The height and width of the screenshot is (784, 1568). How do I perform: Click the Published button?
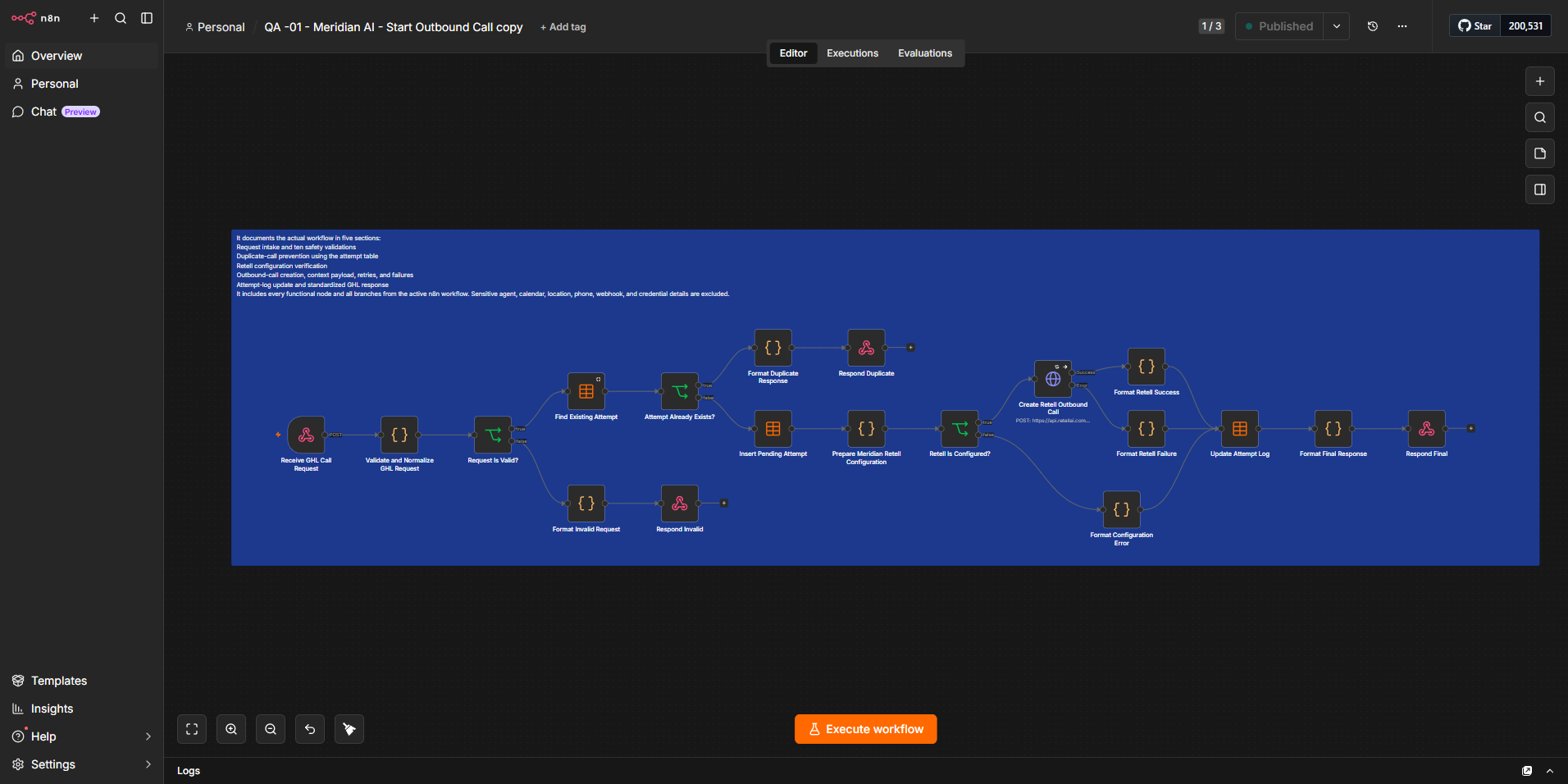1279,26
